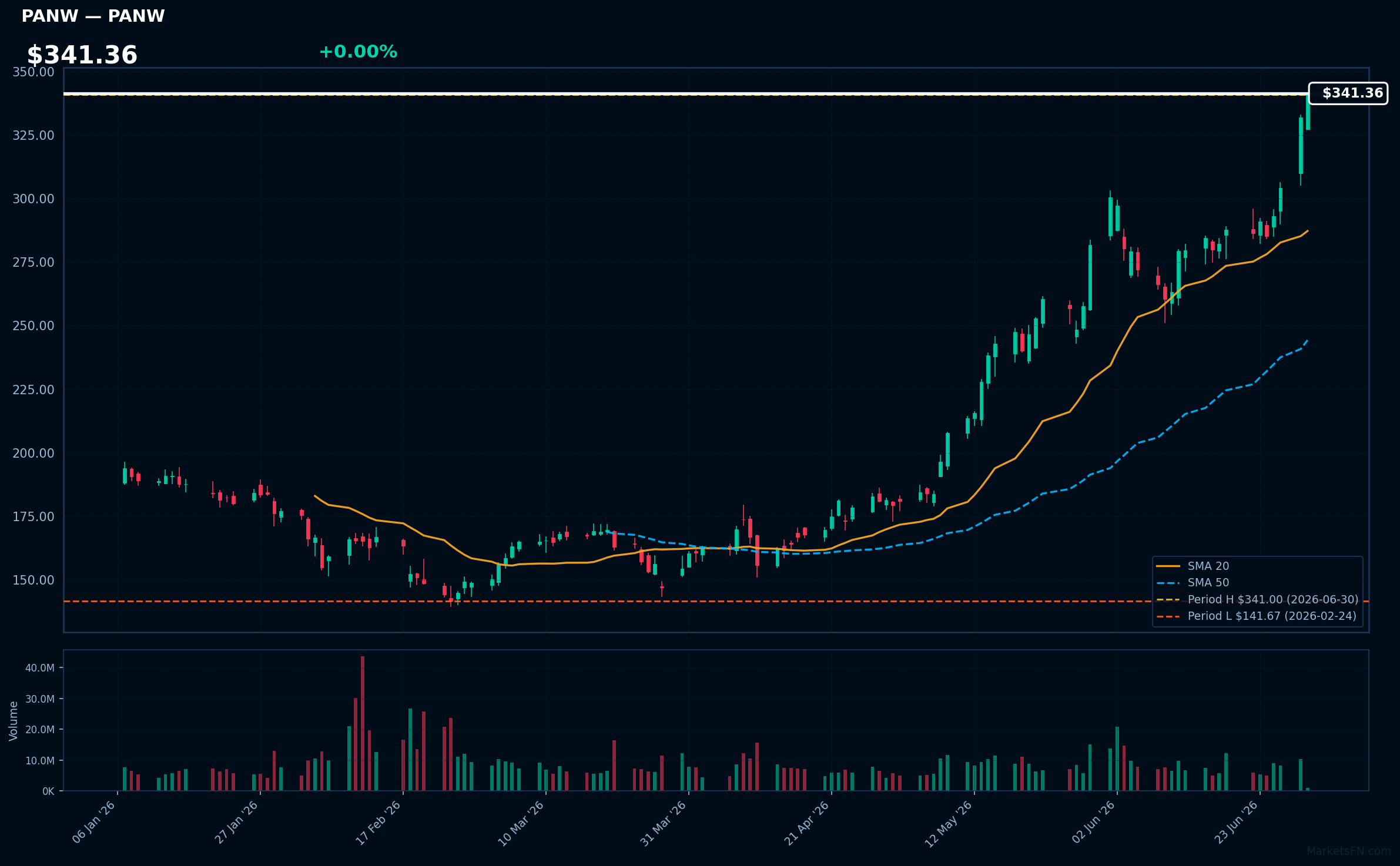
Task: Click the tallest red volume bar above 40M
Action: click(363, 723)
